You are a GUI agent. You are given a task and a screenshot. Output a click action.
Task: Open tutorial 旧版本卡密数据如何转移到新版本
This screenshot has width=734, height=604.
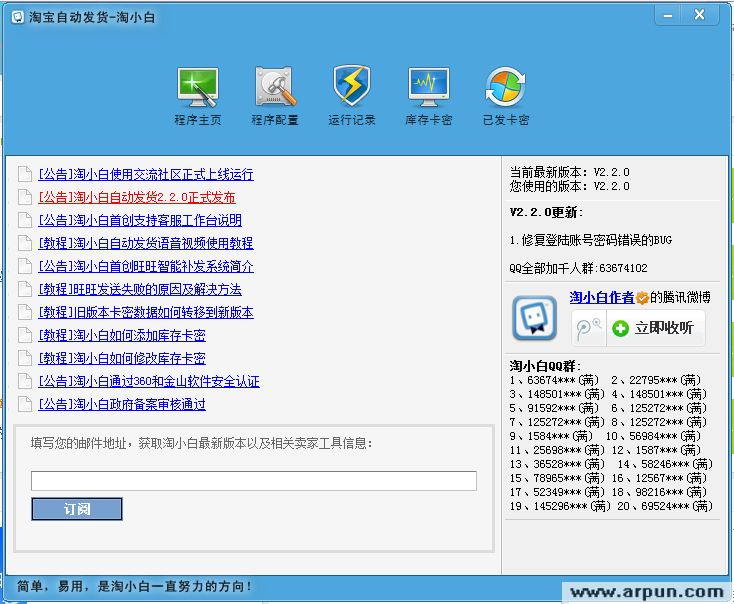(x=146, y=312)
